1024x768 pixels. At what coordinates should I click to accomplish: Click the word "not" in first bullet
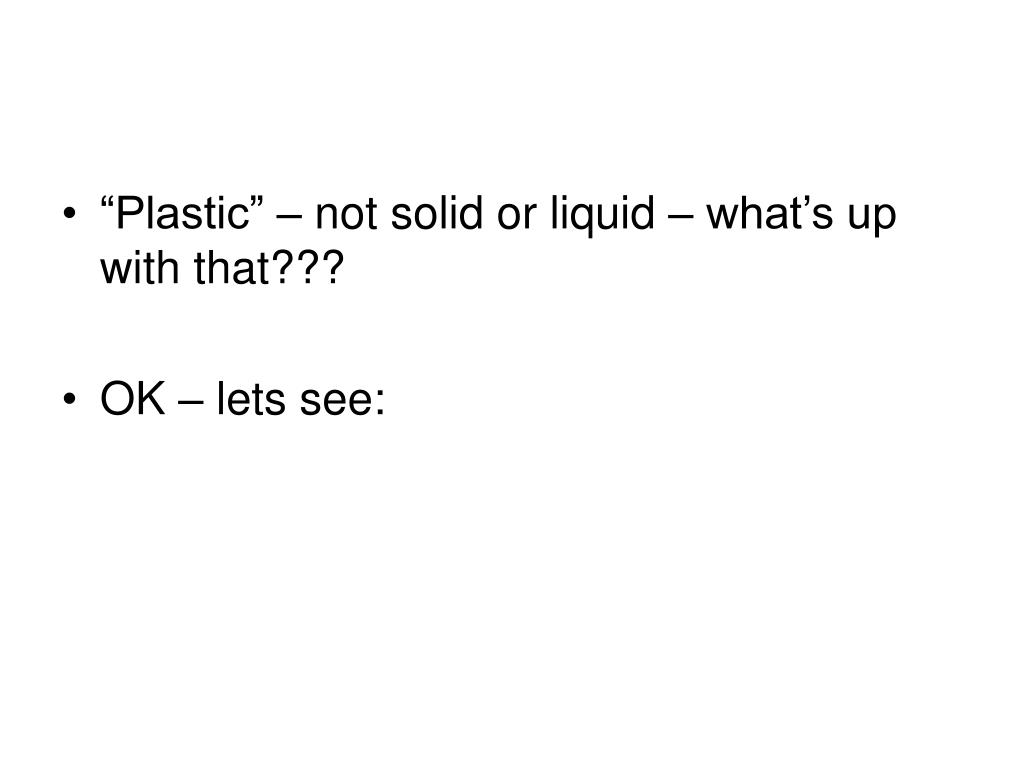(345, 216)
